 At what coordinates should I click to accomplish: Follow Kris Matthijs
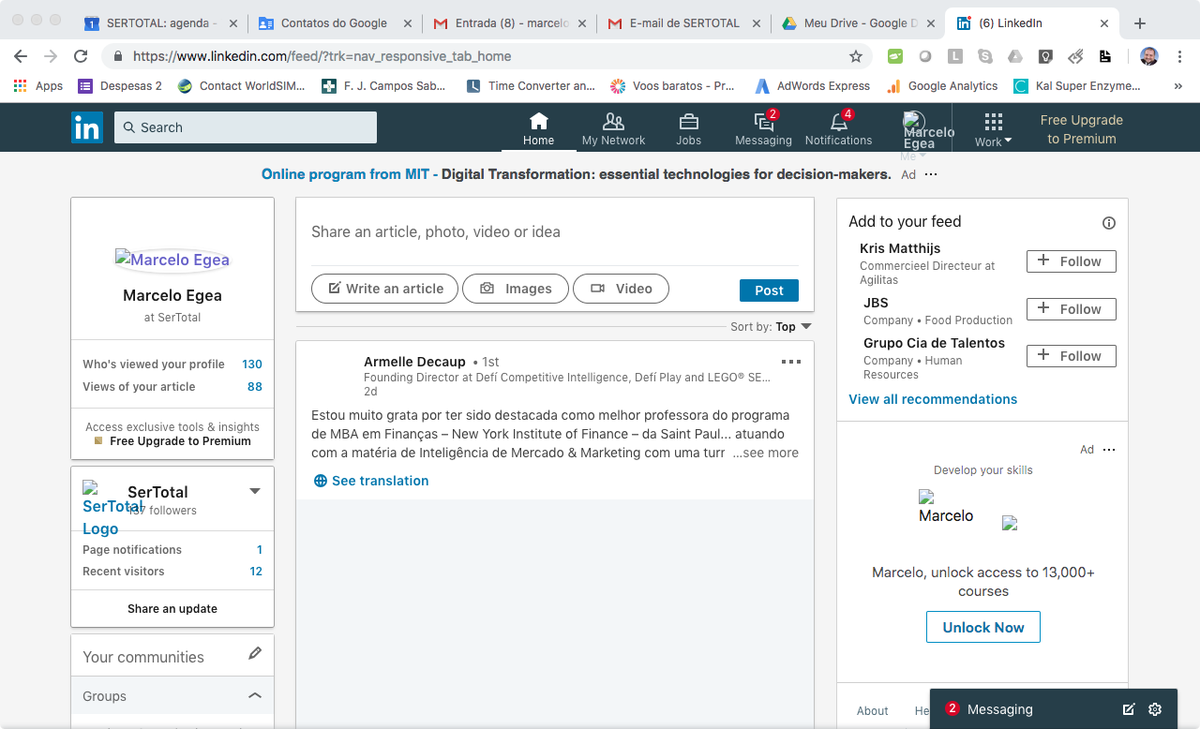(x=1071, y=261)
